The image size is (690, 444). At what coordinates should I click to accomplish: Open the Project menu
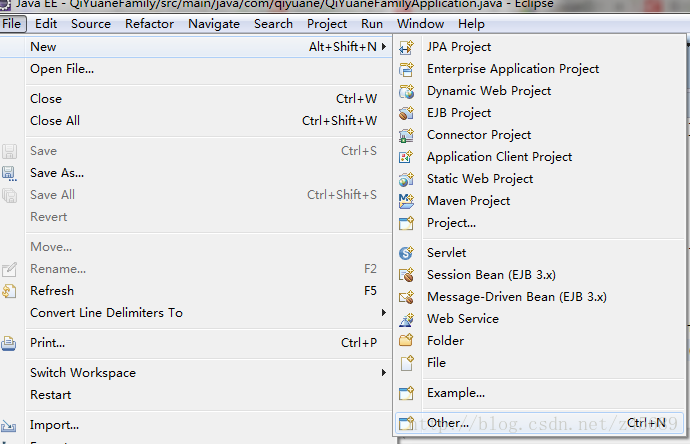point(327,24)
